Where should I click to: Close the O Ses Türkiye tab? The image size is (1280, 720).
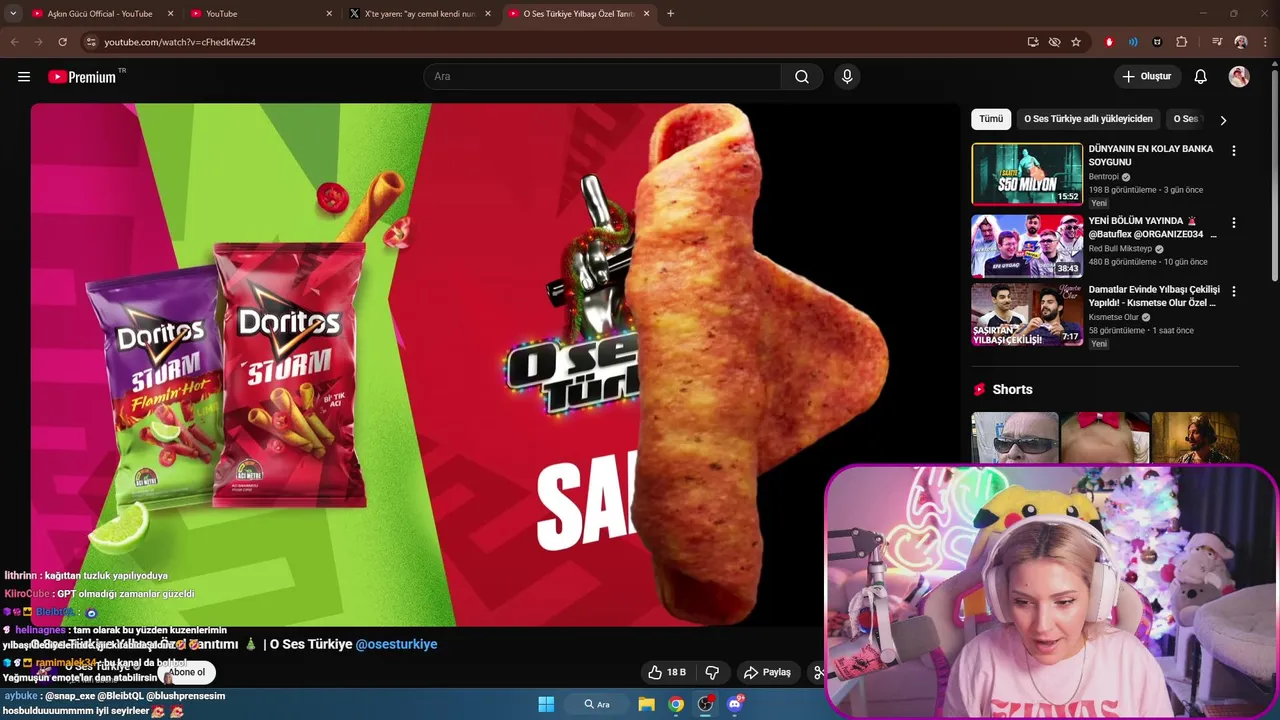[646, 14]
